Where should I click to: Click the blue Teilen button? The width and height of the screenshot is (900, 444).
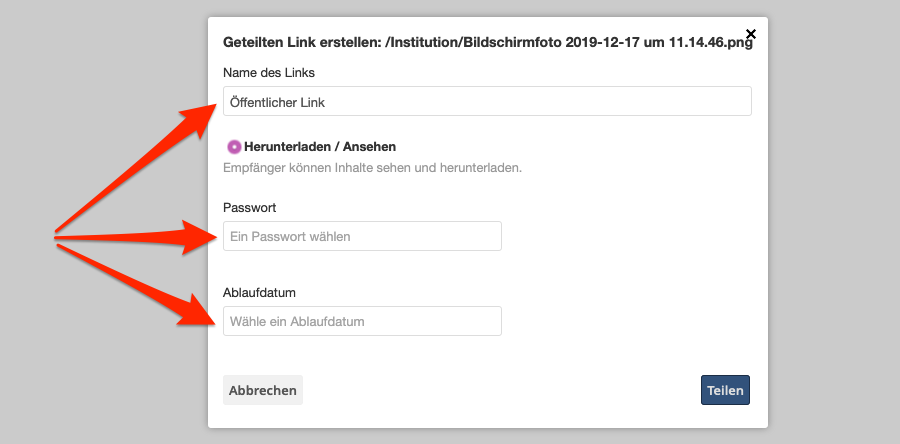[725, 390]
